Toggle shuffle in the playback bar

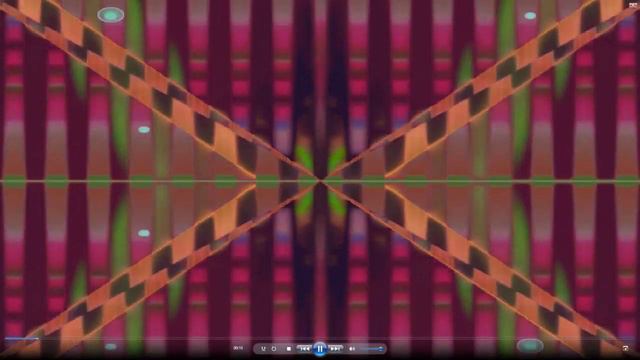pos(263,349)
